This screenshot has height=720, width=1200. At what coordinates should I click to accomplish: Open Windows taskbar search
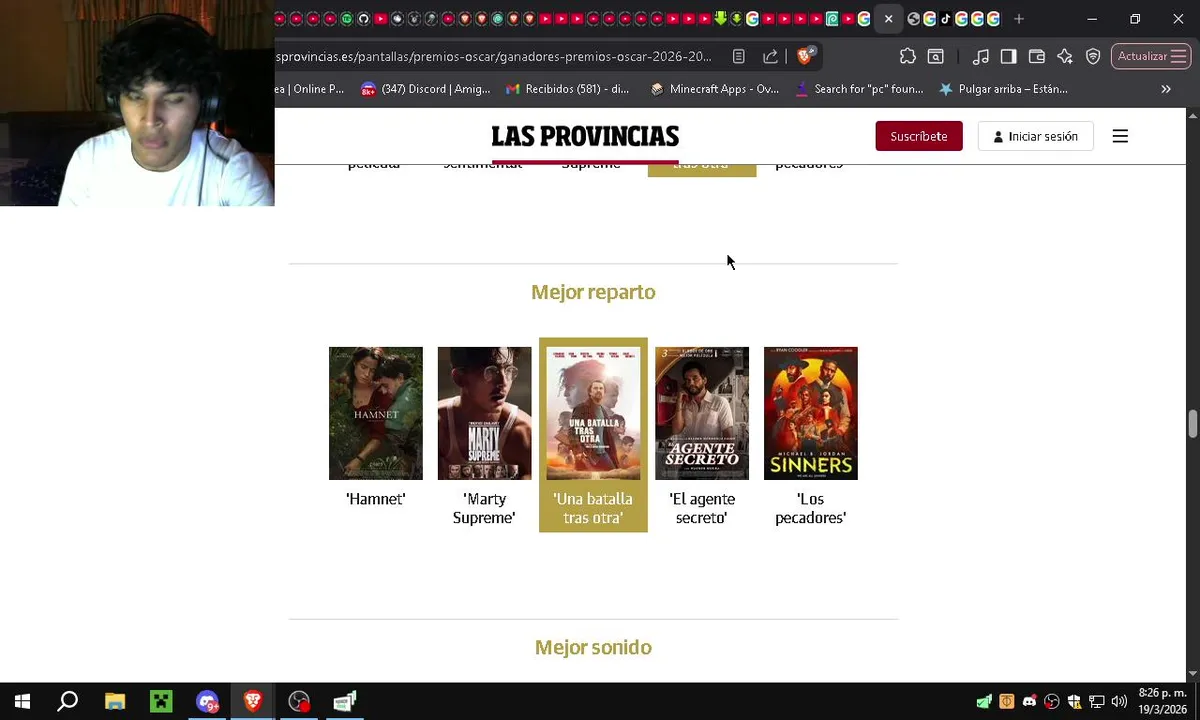coord(68,702)
